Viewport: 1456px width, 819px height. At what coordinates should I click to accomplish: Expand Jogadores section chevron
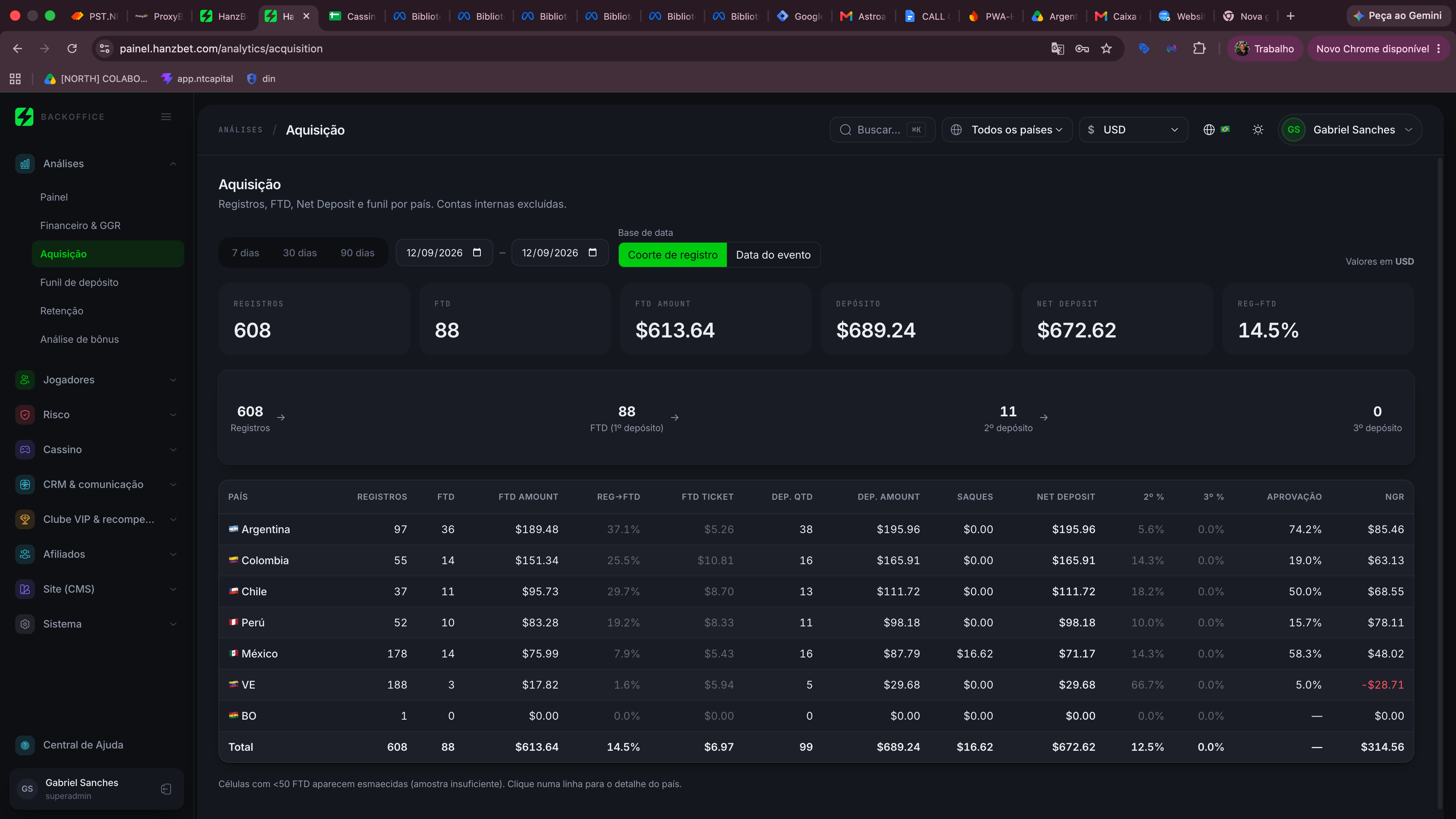[174, 380]
